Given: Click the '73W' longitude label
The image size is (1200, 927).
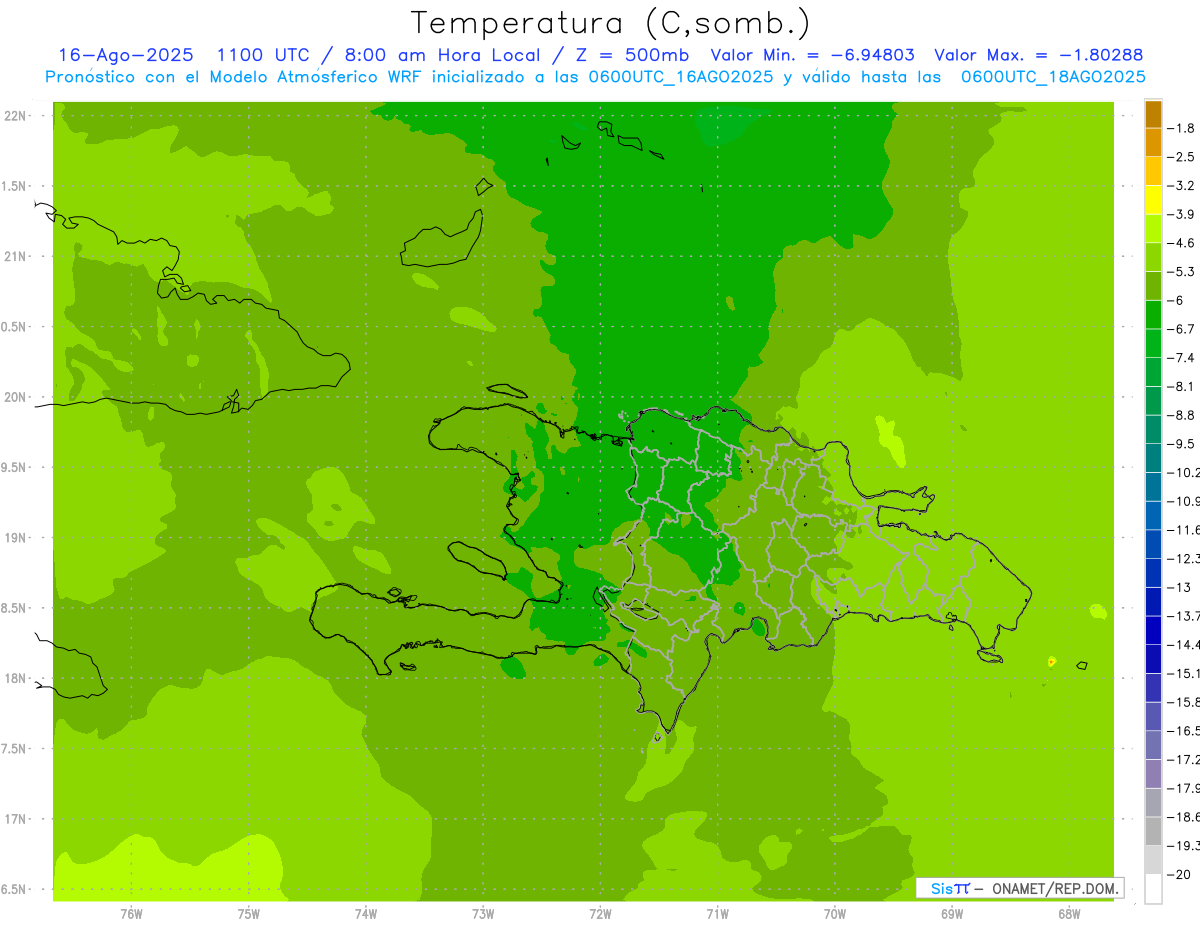Looking at the screenshot, I should click(483, 914).
